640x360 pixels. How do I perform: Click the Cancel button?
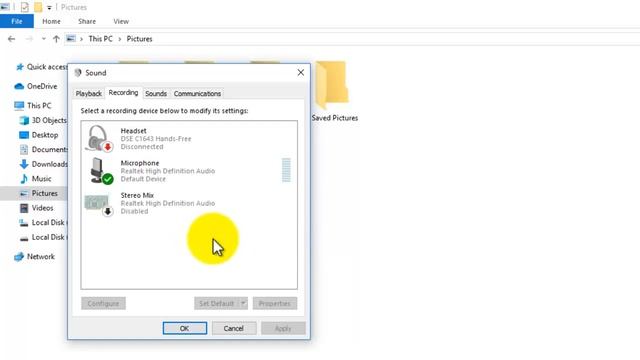pos(234,328)
